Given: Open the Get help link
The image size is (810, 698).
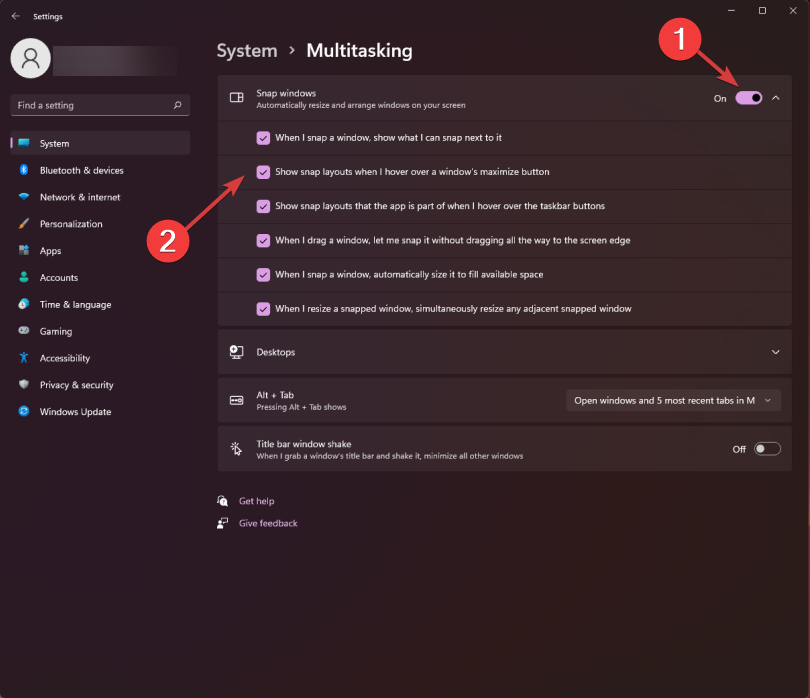Looking at the screenshot, I should click(x=257, y=501).
